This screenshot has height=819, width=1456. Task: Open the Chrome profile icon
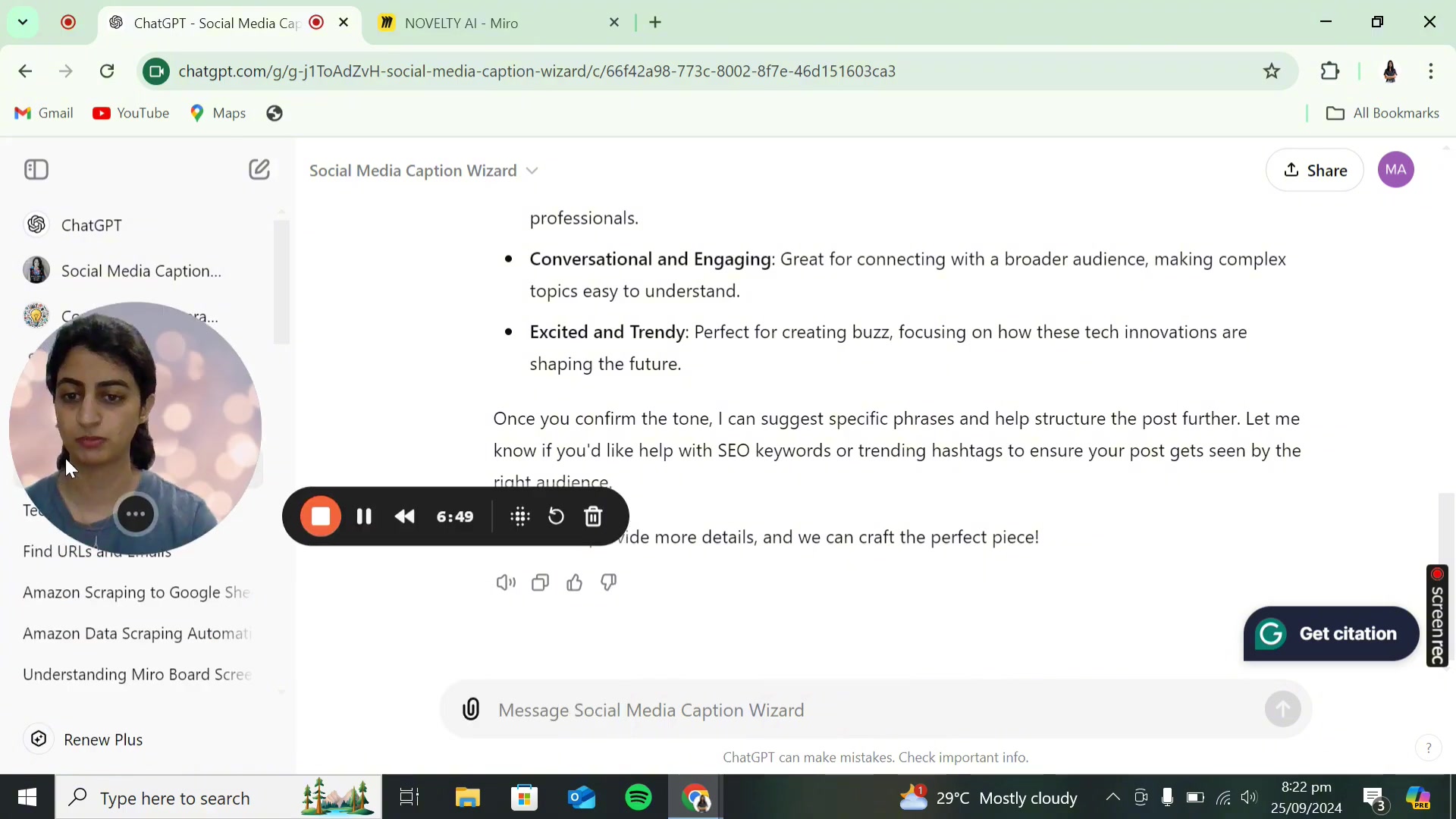pyautogui.click(x=1390, y=71)
